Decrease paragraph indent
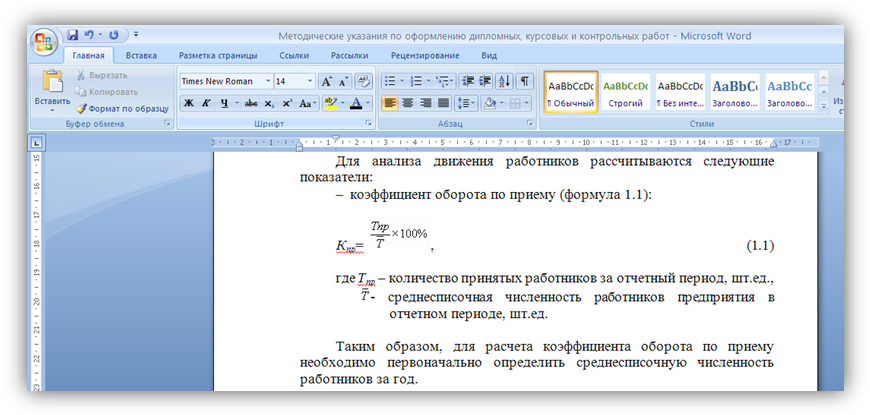870x415 pixels. [468, 81]
